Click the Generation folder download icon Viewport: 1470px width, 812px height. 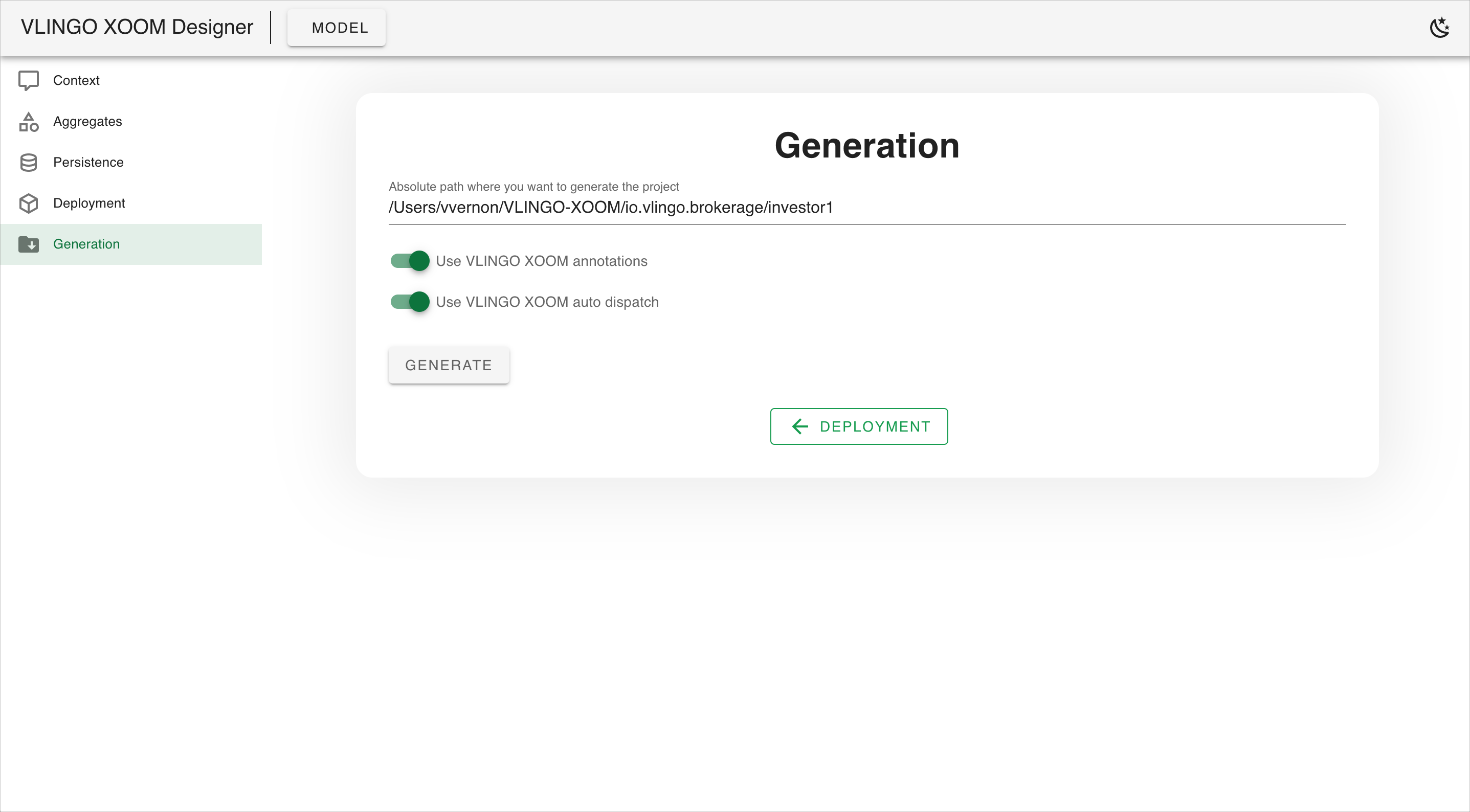[x=29, y=244]
